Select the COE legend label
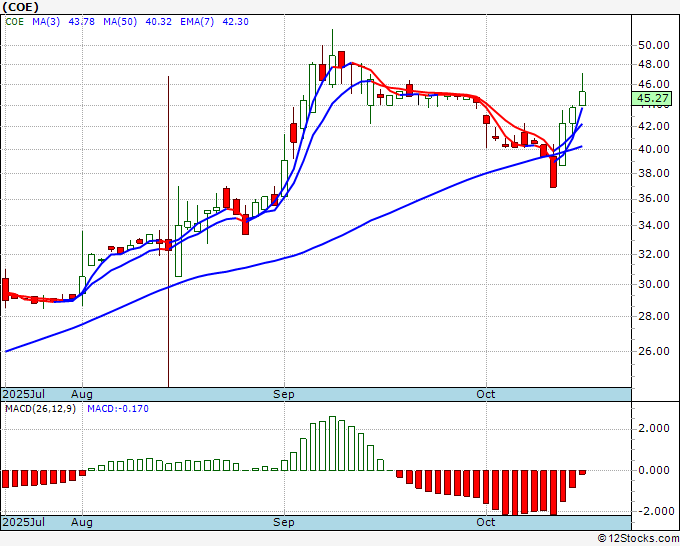This screenshot has height=546, width=680. (14, 22)
